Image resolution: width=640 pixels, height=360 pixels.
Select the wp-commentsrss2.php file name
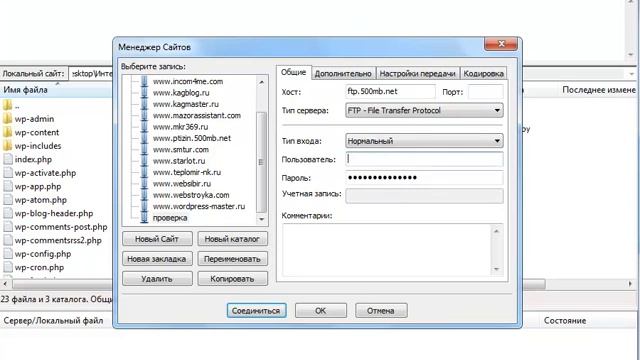[58, 240]
